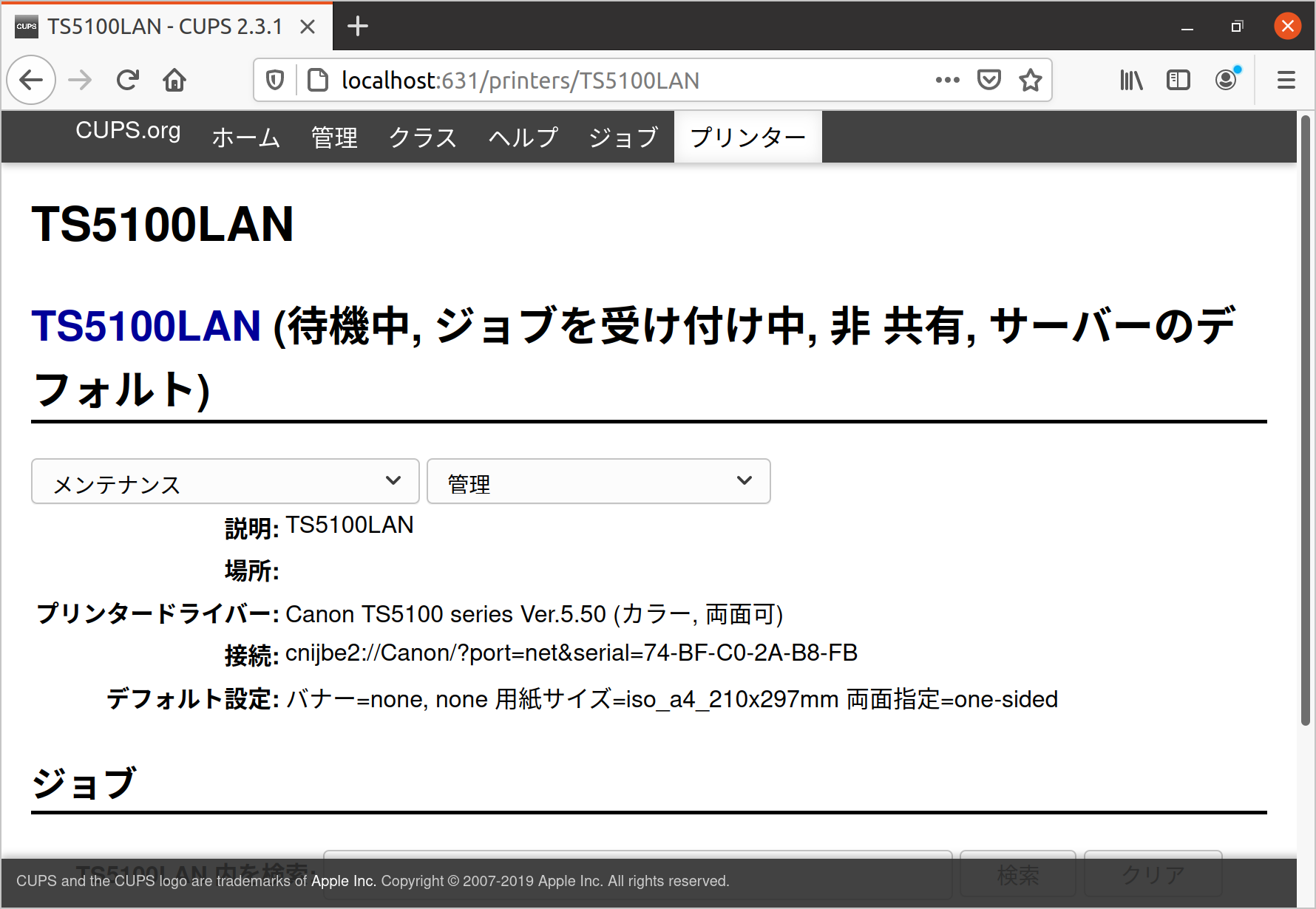Follow the Apple Inc. footer link
1316x909 pixels.
pyautogui.click(x=344, y=881)
